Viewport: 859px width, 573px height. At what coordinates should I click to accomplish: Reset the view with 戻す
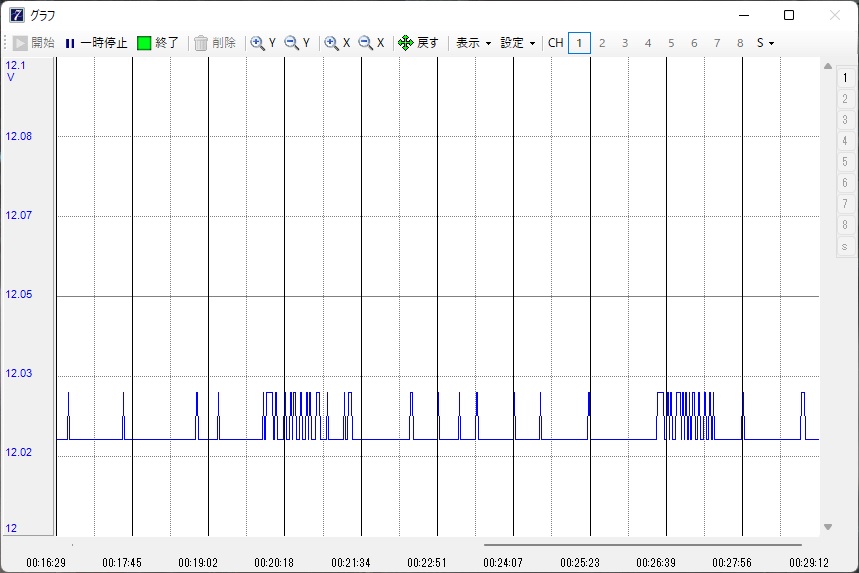pyautogui.click(x=418, y=43)
